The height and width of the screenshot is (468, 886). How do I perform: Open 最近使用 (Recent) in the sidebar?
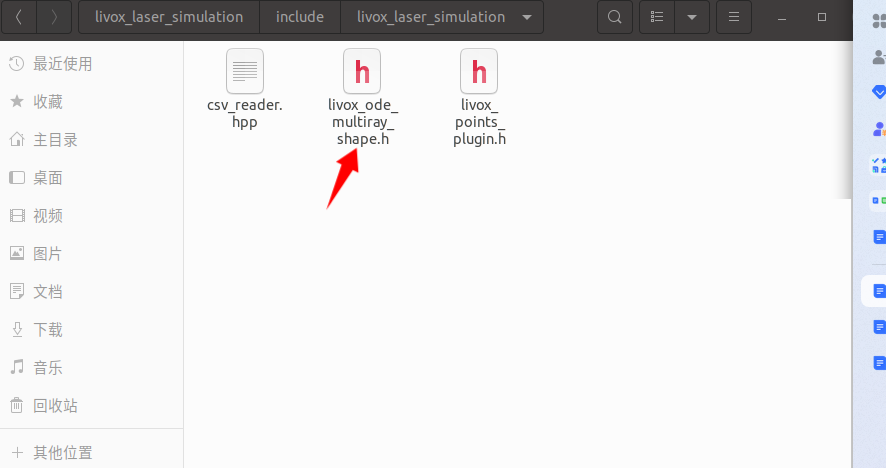(92, 64)
